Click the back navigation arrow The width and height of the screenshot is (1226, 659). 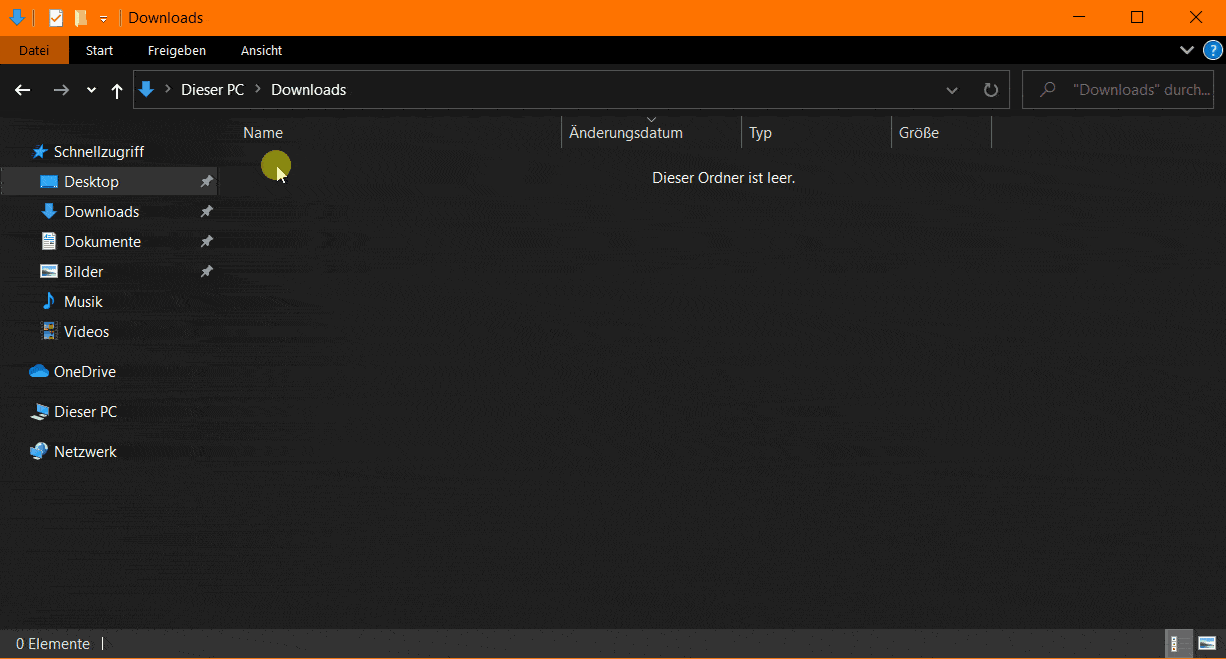point(23,90)
